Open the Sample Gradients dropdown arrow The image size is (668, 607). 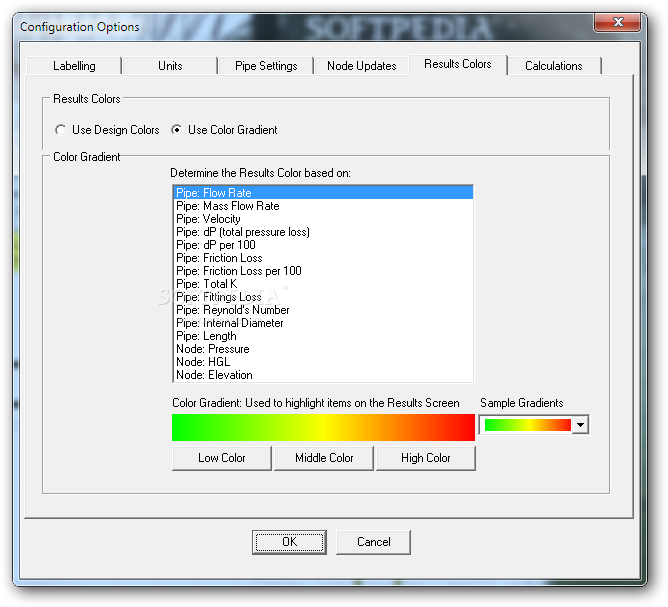click(x=580, y=425)
